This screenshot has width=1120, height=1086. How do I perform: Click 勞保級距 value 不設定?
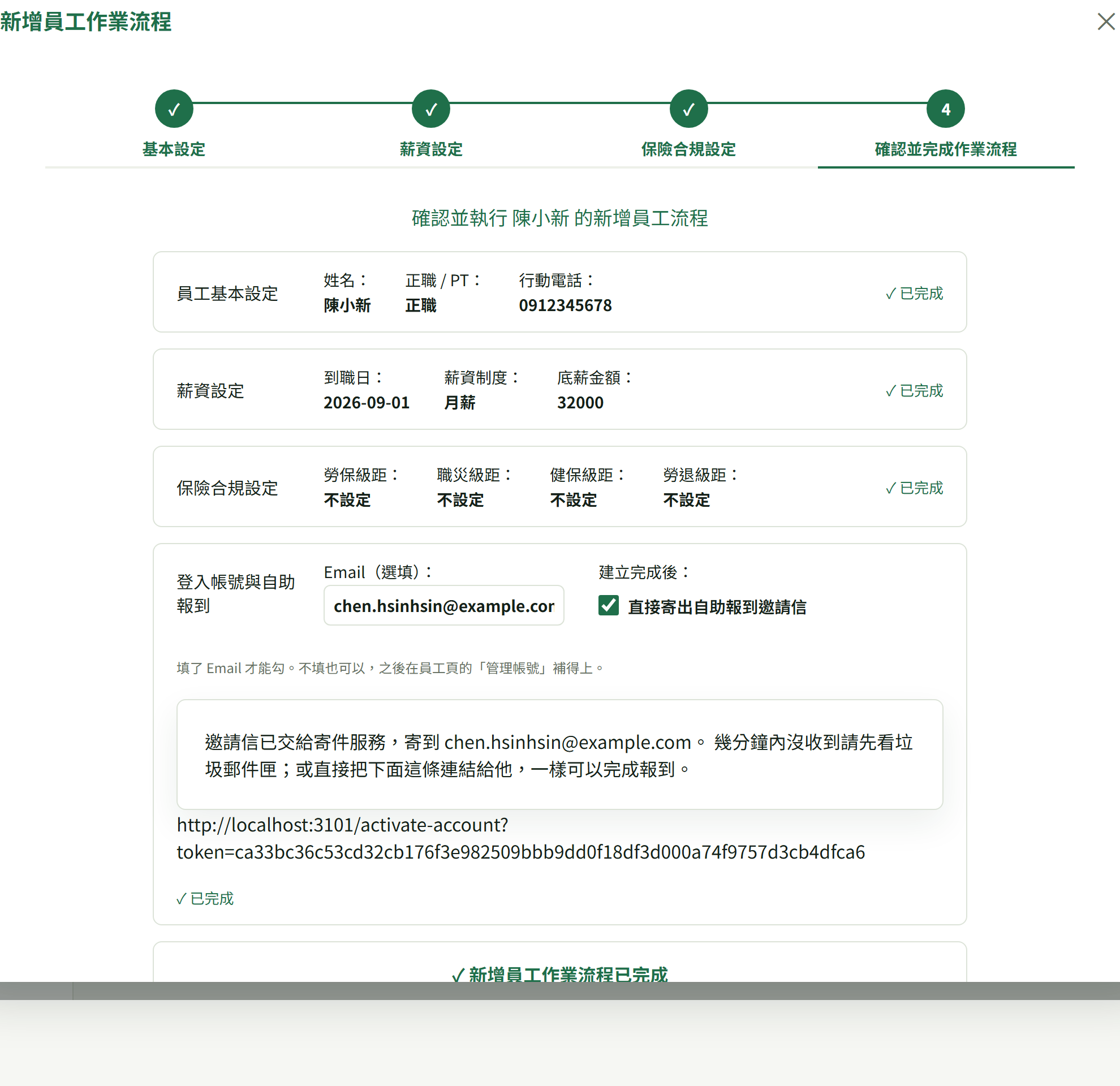(347, 501)
